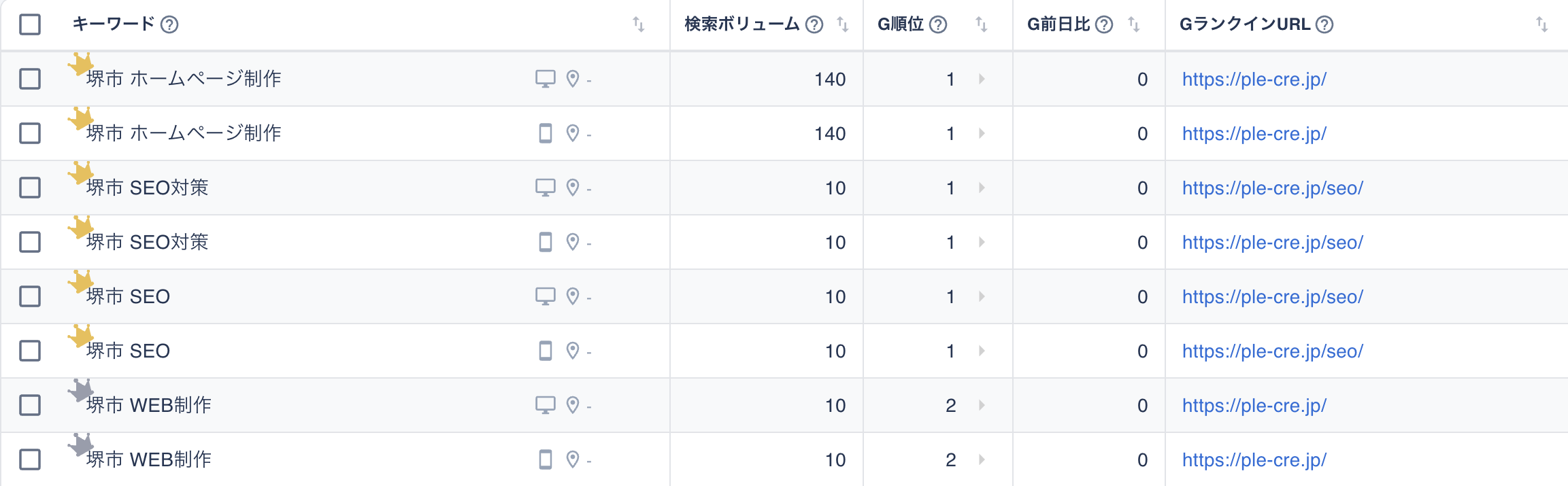Click location pin in desktop 堺市 SEO row
Image resolution: width=1568 pixels, height=486 pixels.
click(573, 296)
